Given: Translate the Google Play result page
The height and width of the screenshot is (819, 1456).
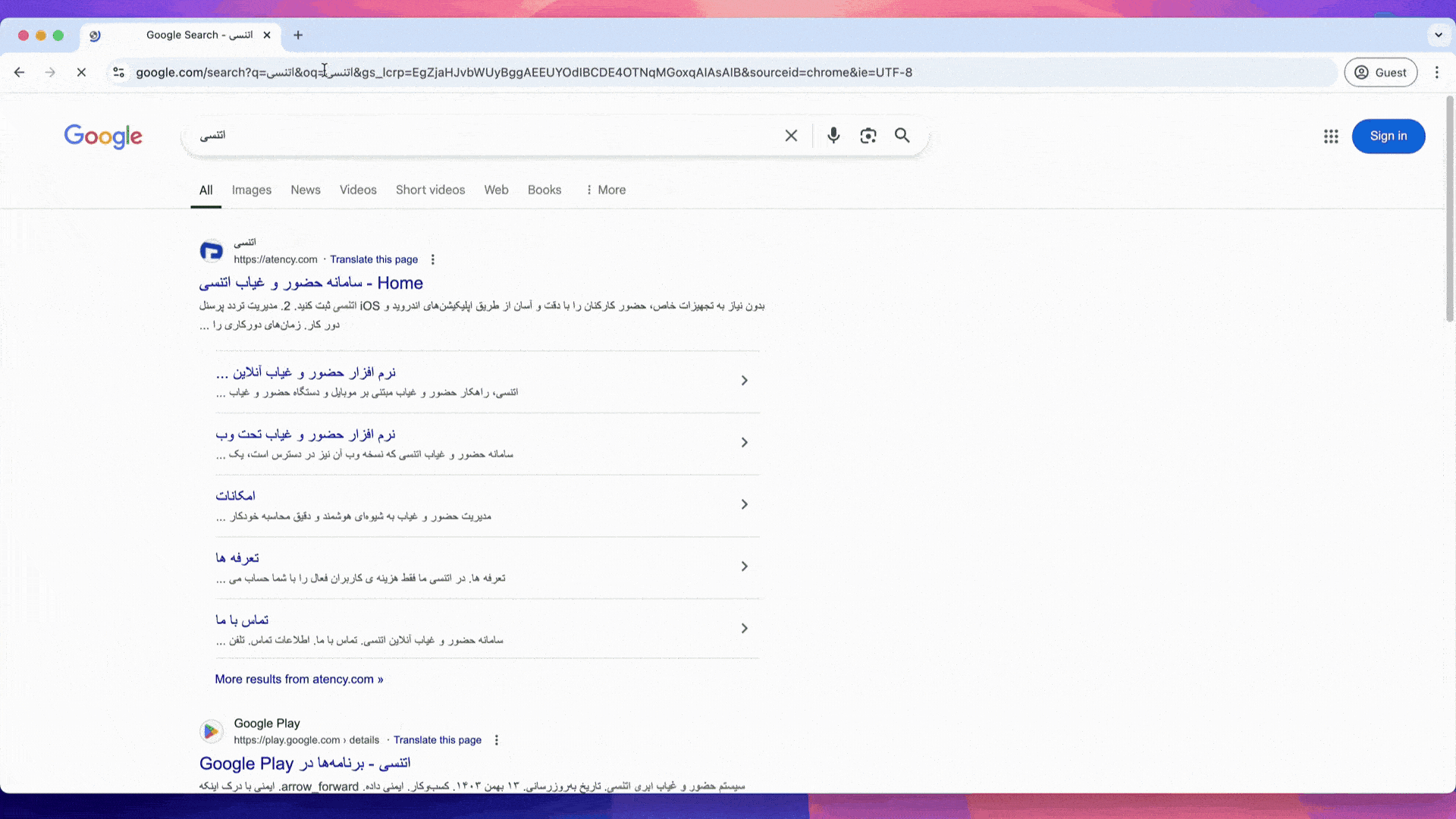Looking at the screenshot, I should pos(438,740).
